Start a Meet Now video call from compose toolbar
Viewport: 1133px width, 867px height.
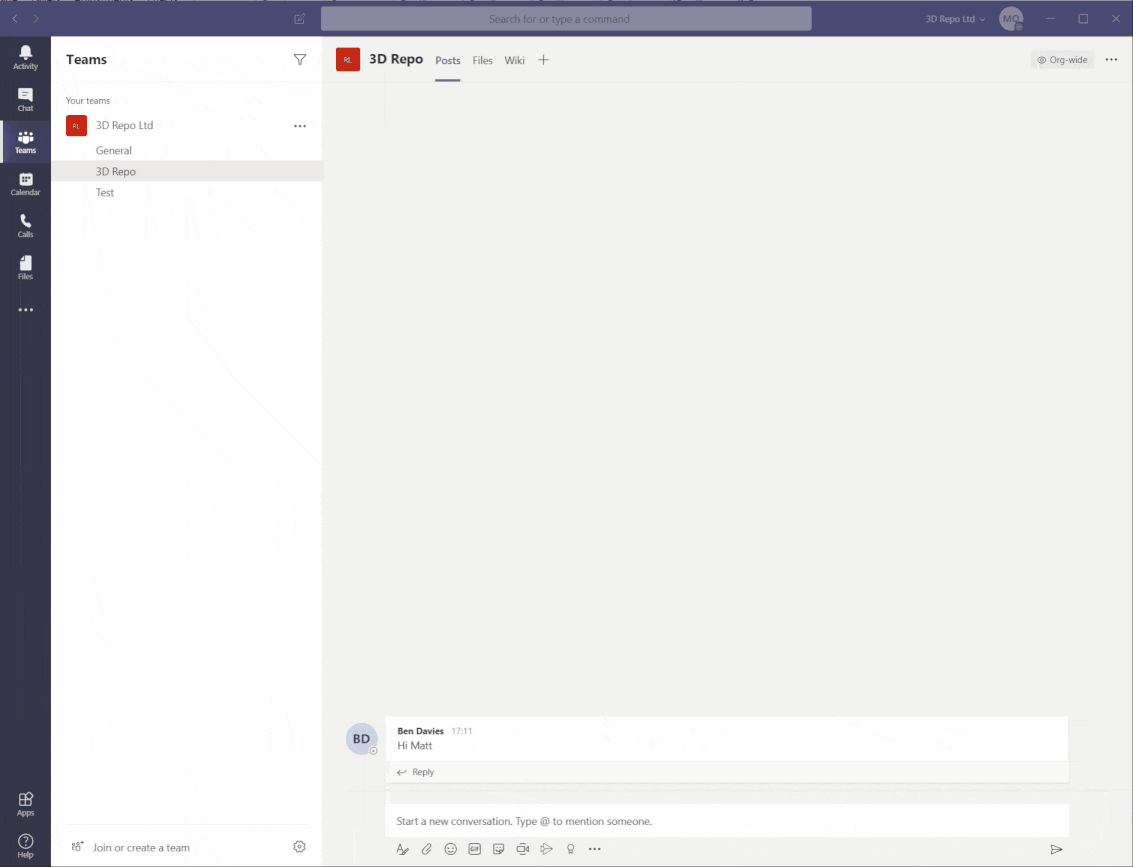click(x=522, y=848)
